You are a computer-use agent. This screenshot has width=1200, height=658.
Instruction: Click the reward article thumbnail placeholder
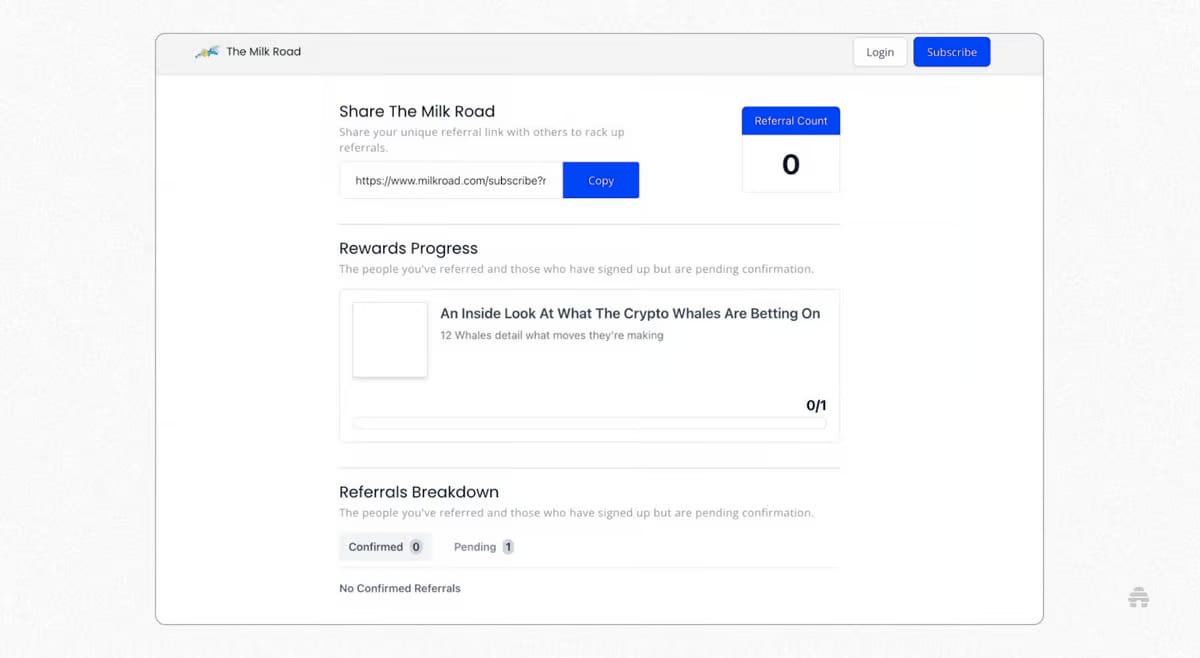click(389, 339)
